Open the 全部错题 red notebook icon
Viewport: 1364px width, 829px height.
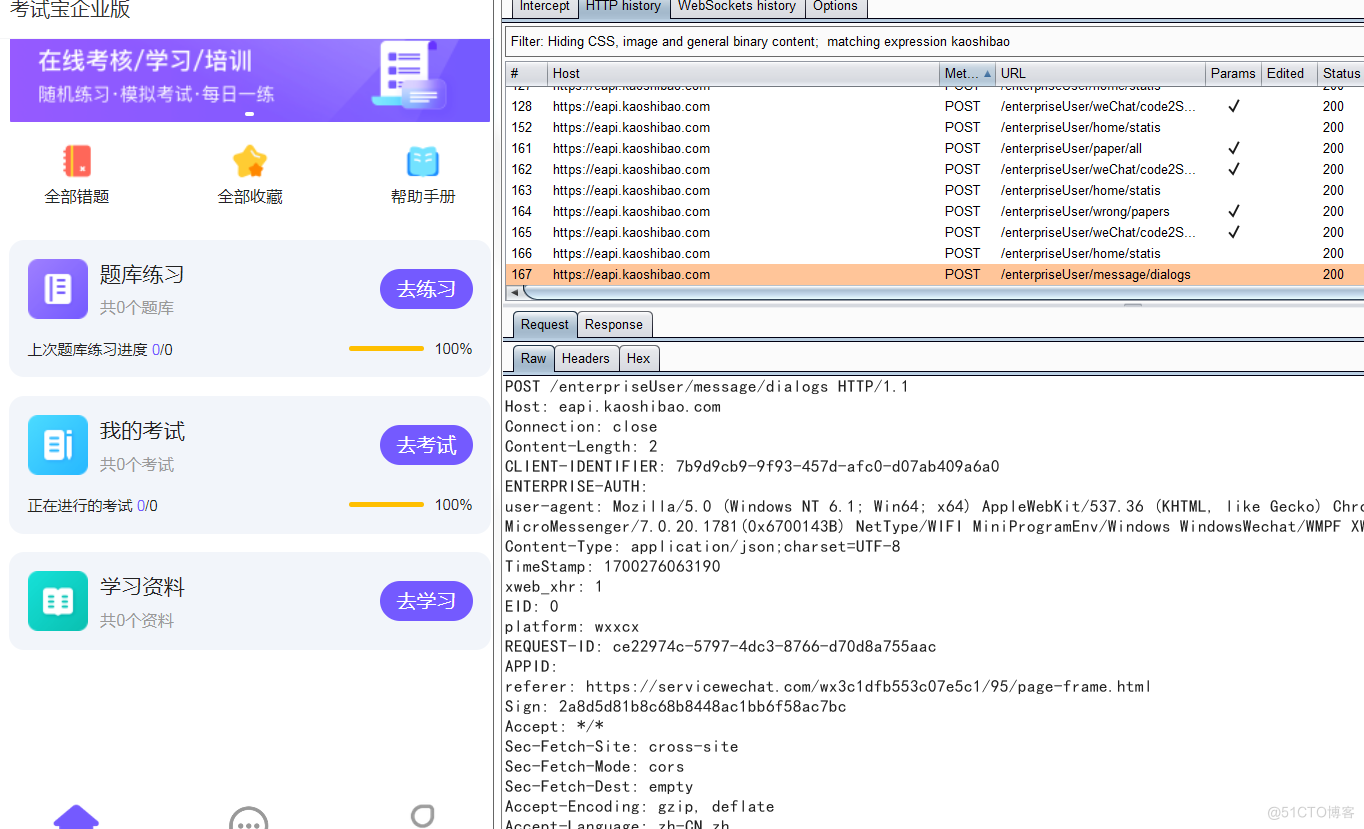click(77, 161)
